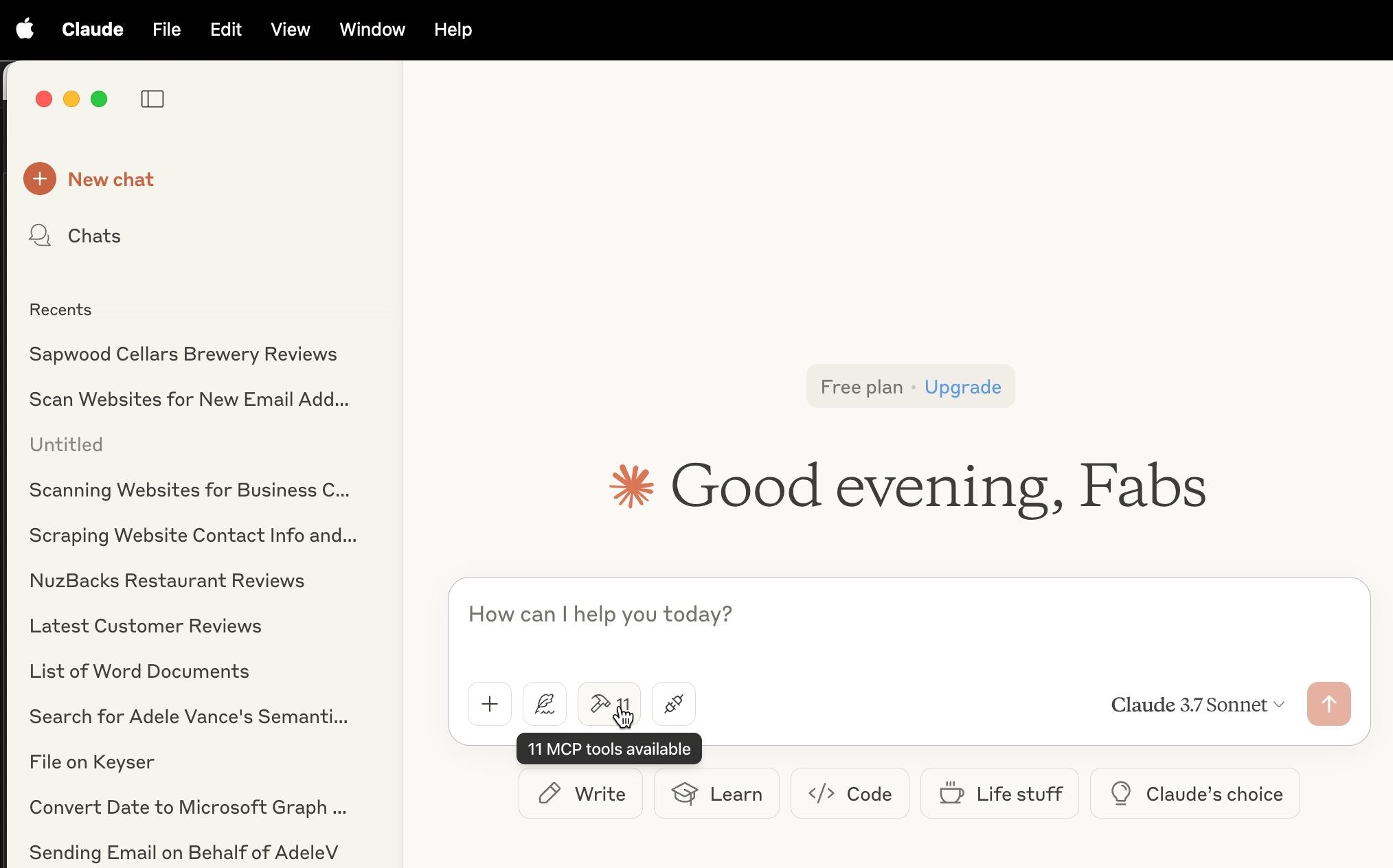Click the plug connector icon
1393x868 pixels.
pos(674,704)
